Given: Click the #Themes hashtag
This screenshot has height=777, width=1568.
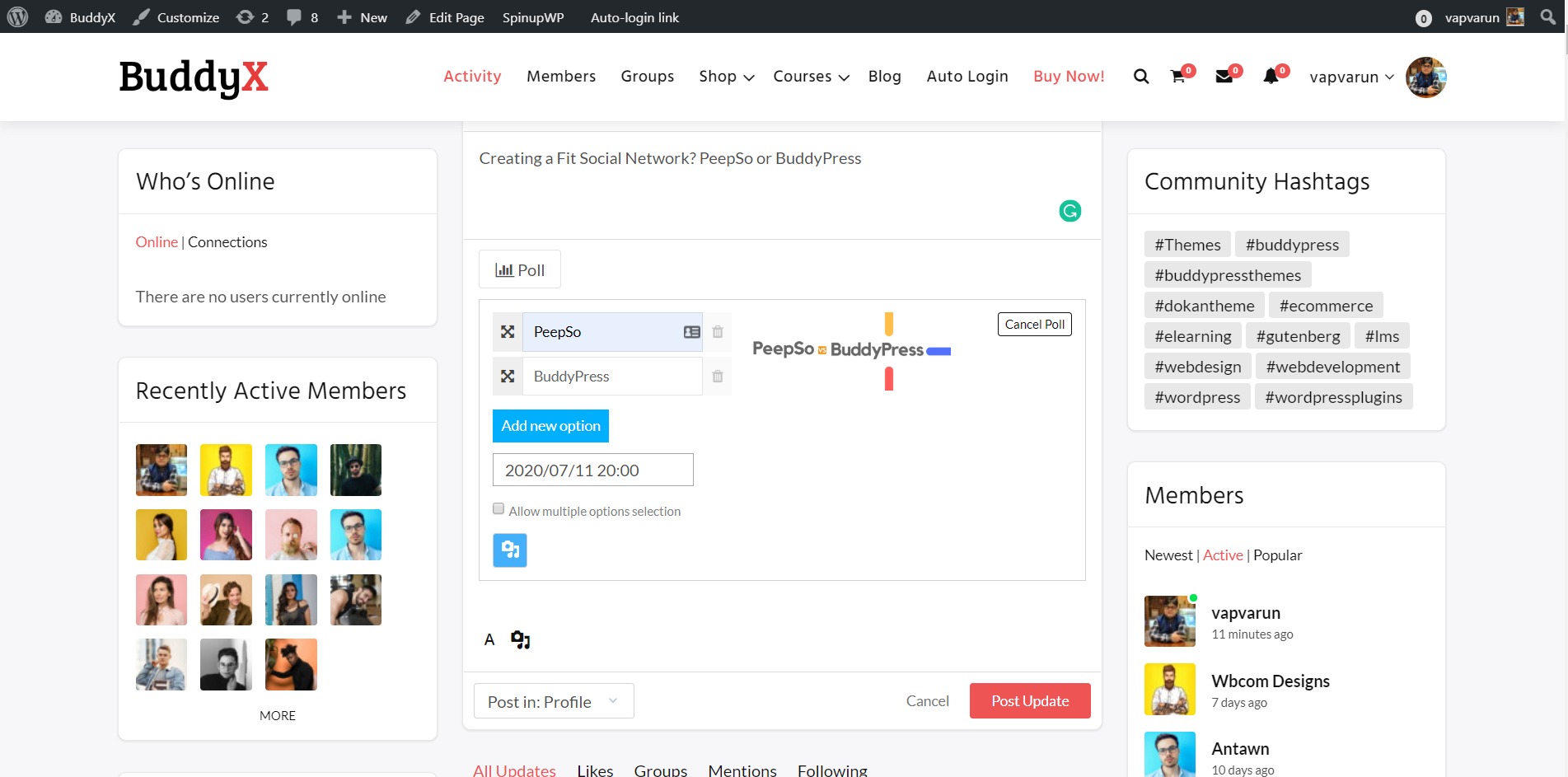Looking at the screenshot, I should [x=1187, y=245].
